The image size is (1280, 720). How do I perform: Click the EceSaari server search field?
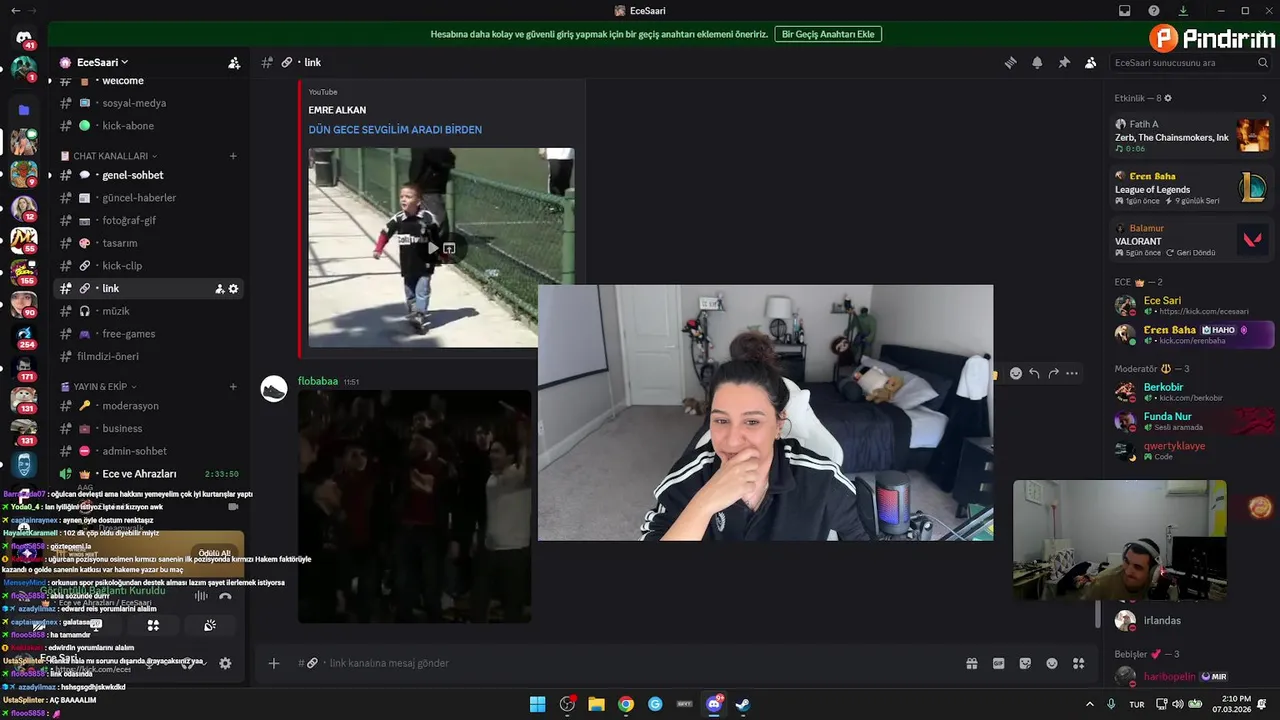click(x=1191, y=62)
